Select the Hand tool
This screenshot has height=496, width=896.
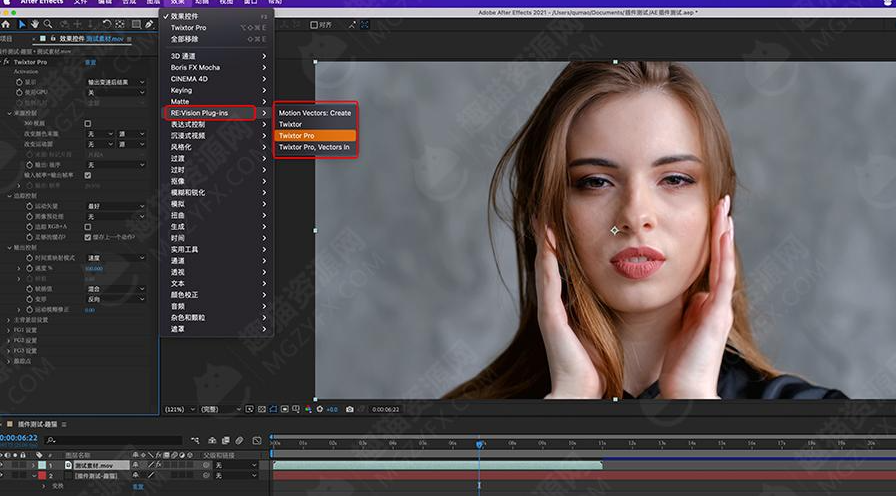[35, 25]
